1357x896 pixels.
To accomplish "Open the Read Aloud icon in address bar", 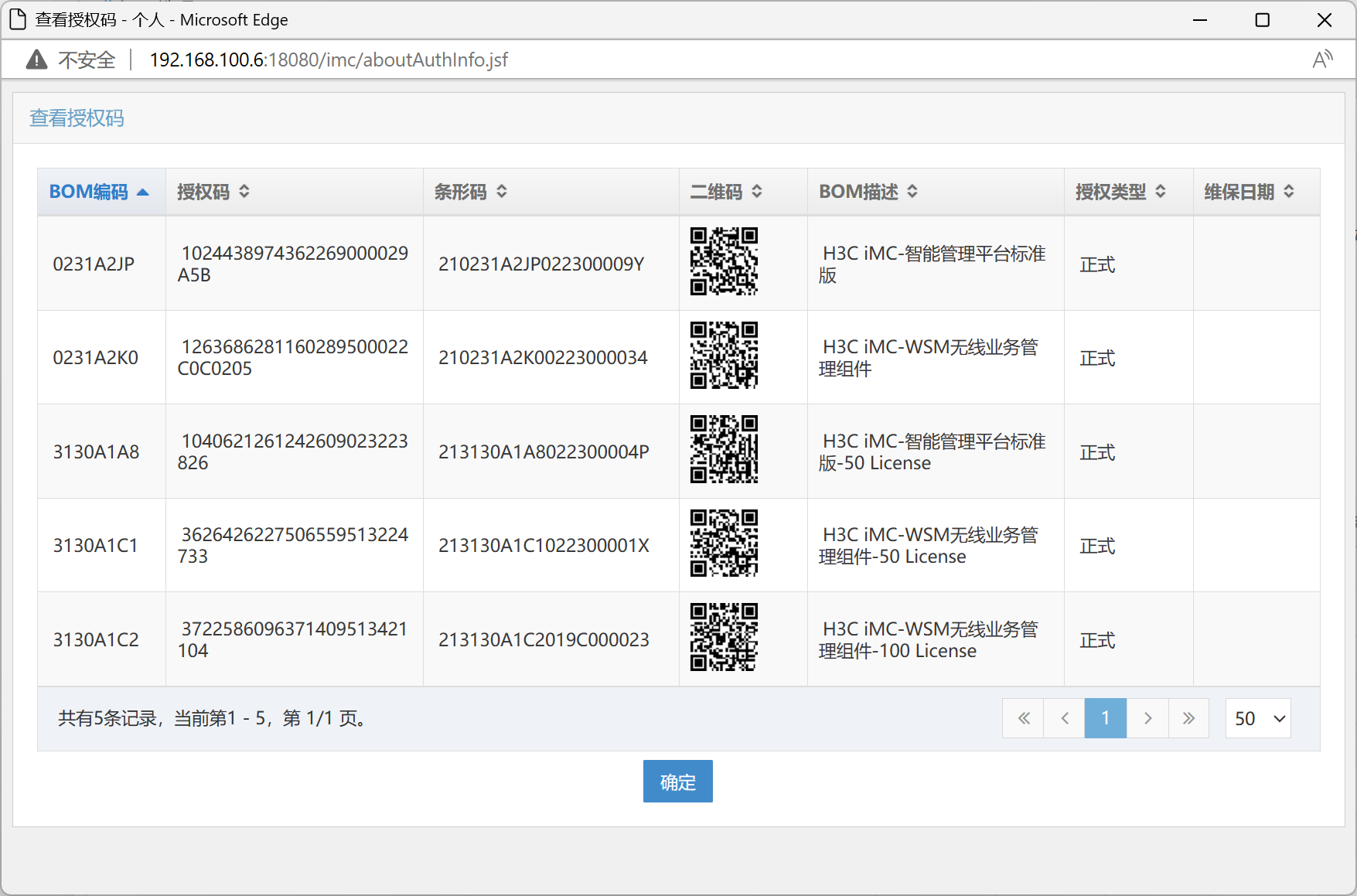I will tap(1323, 60).
